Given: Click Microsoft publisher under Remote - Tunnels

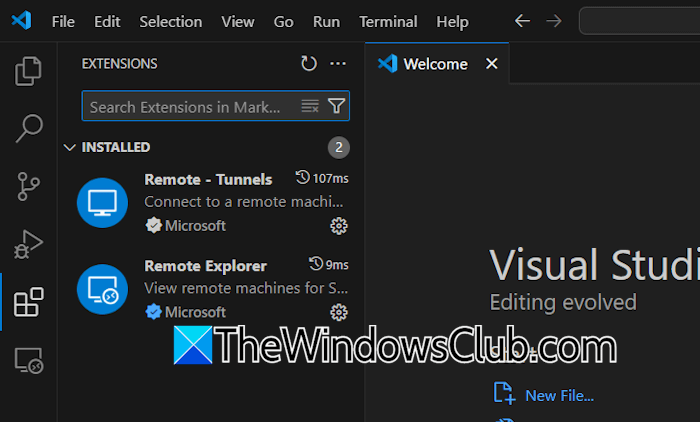Looking at the screenshot, I should (195, 226).
